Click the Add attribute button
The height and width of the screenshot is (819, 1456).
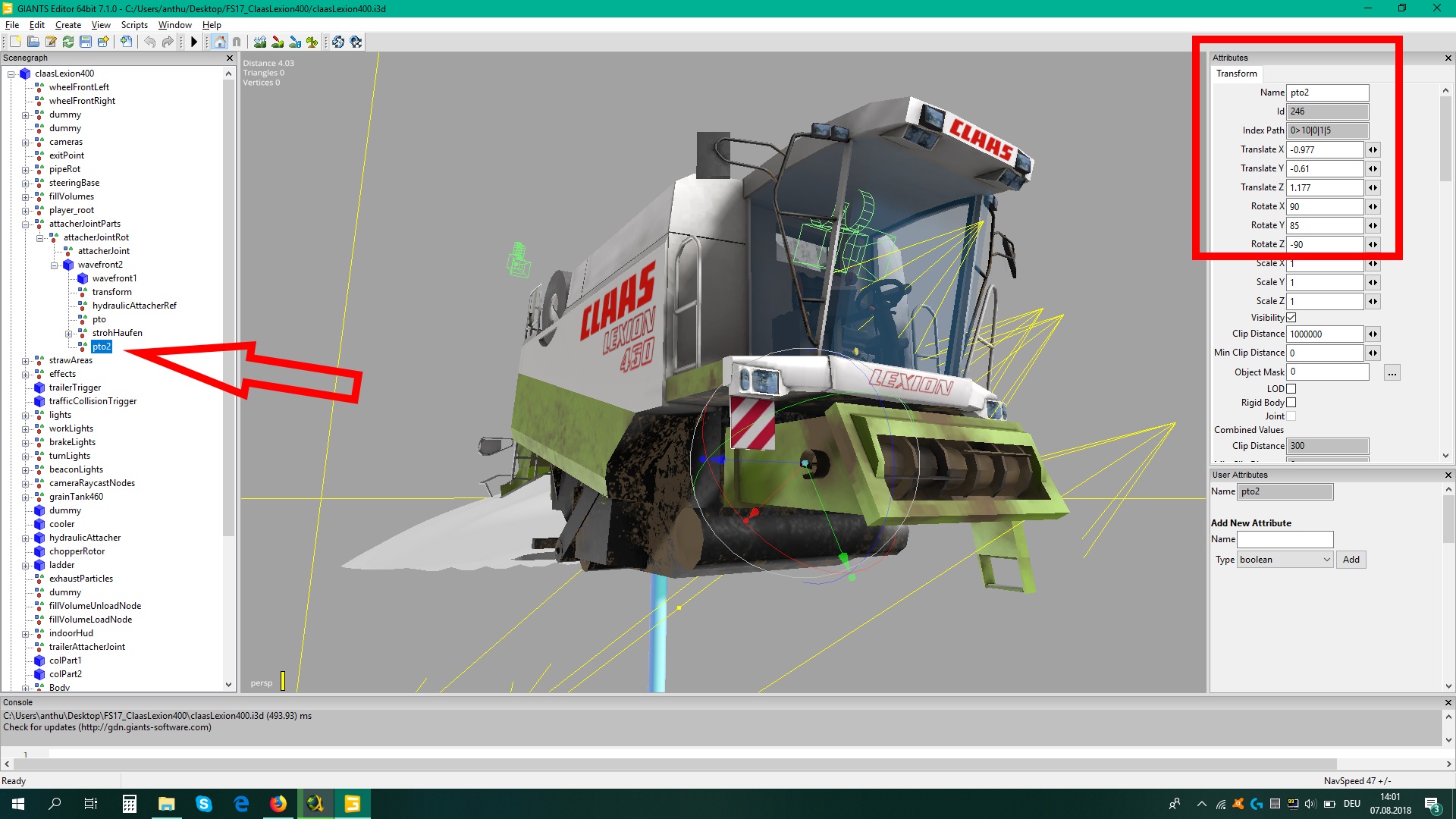(1351, 560)
